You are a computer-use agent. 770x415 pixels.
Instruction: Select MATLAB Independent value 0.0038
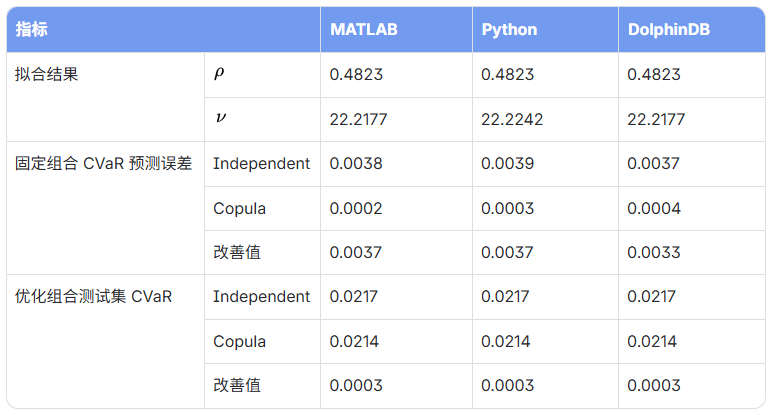click(x=356, y=164)
